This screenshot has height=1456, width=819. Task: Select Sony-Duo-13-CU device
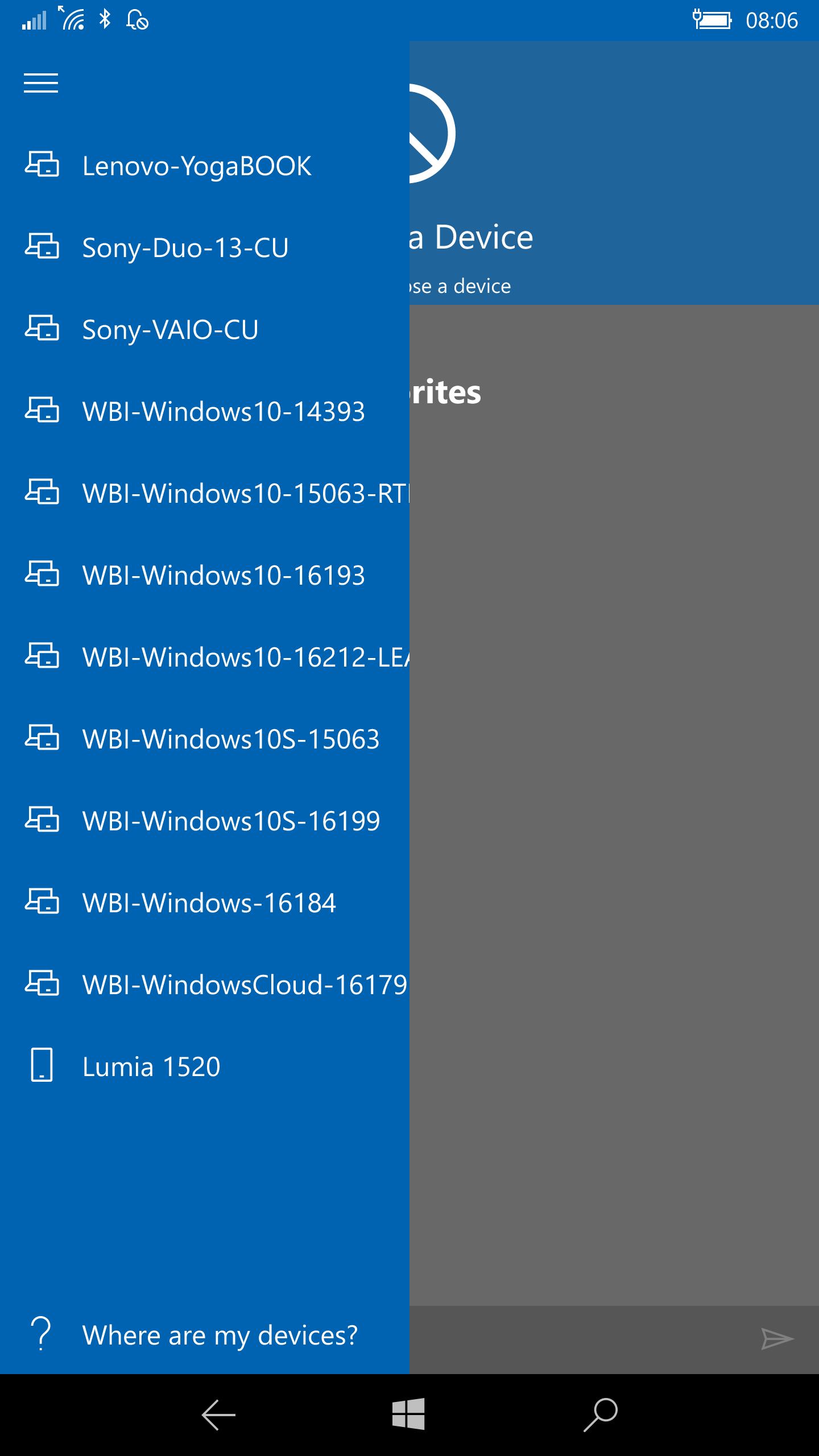click(205, 247)
